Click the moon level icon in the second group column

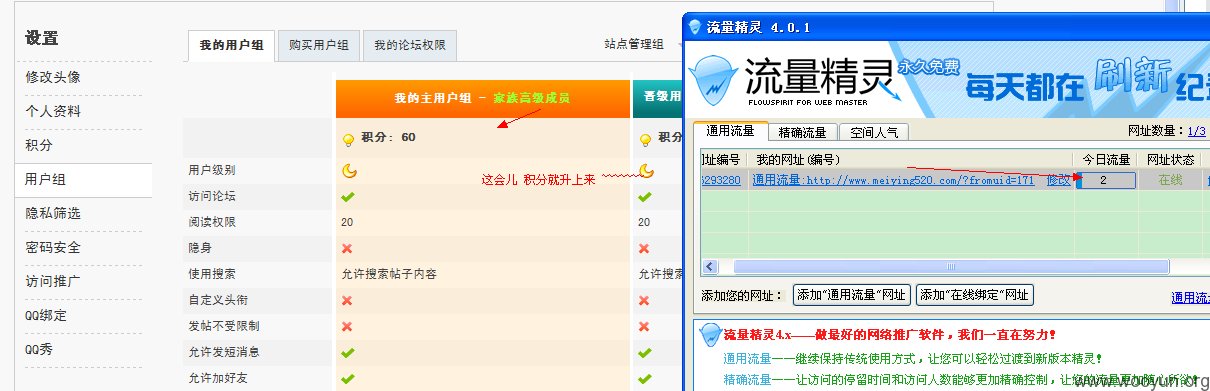(647, 171)
